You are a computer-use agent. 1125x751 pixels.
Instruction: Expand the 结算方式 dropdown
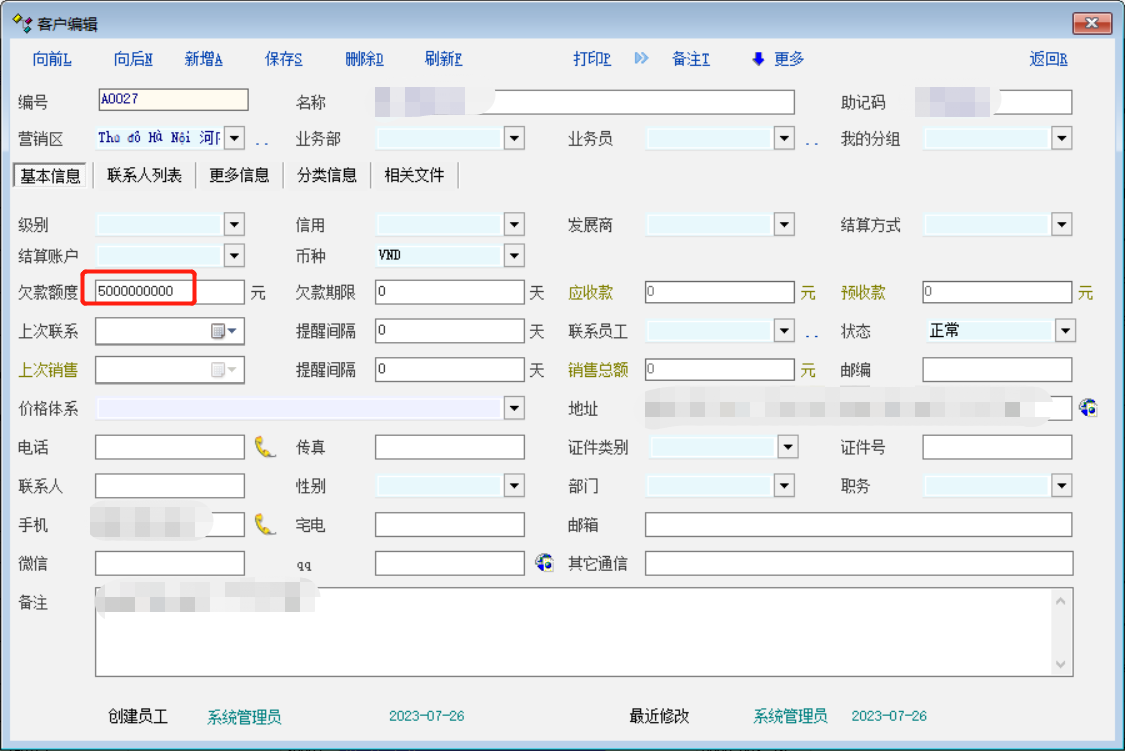coord(1062,225)
